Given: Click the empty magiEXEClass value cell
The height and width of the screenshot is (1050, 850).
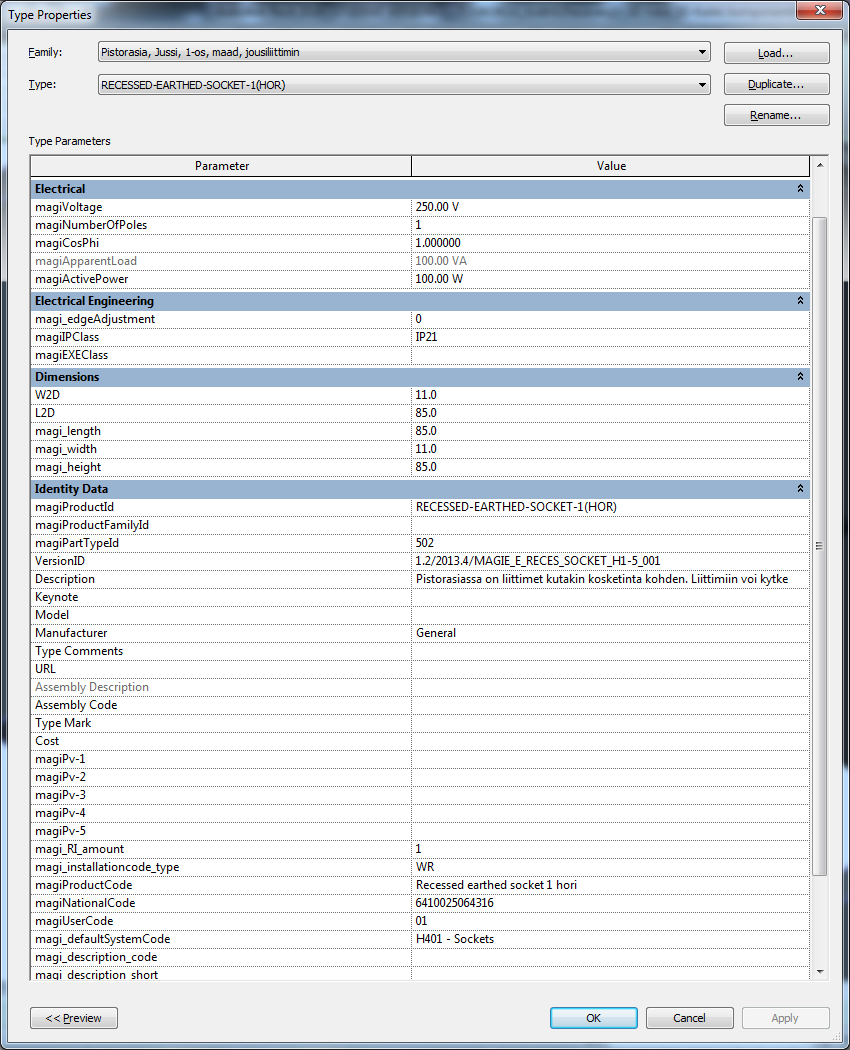Looking at the screenshot, I should [x=610, y=355].
